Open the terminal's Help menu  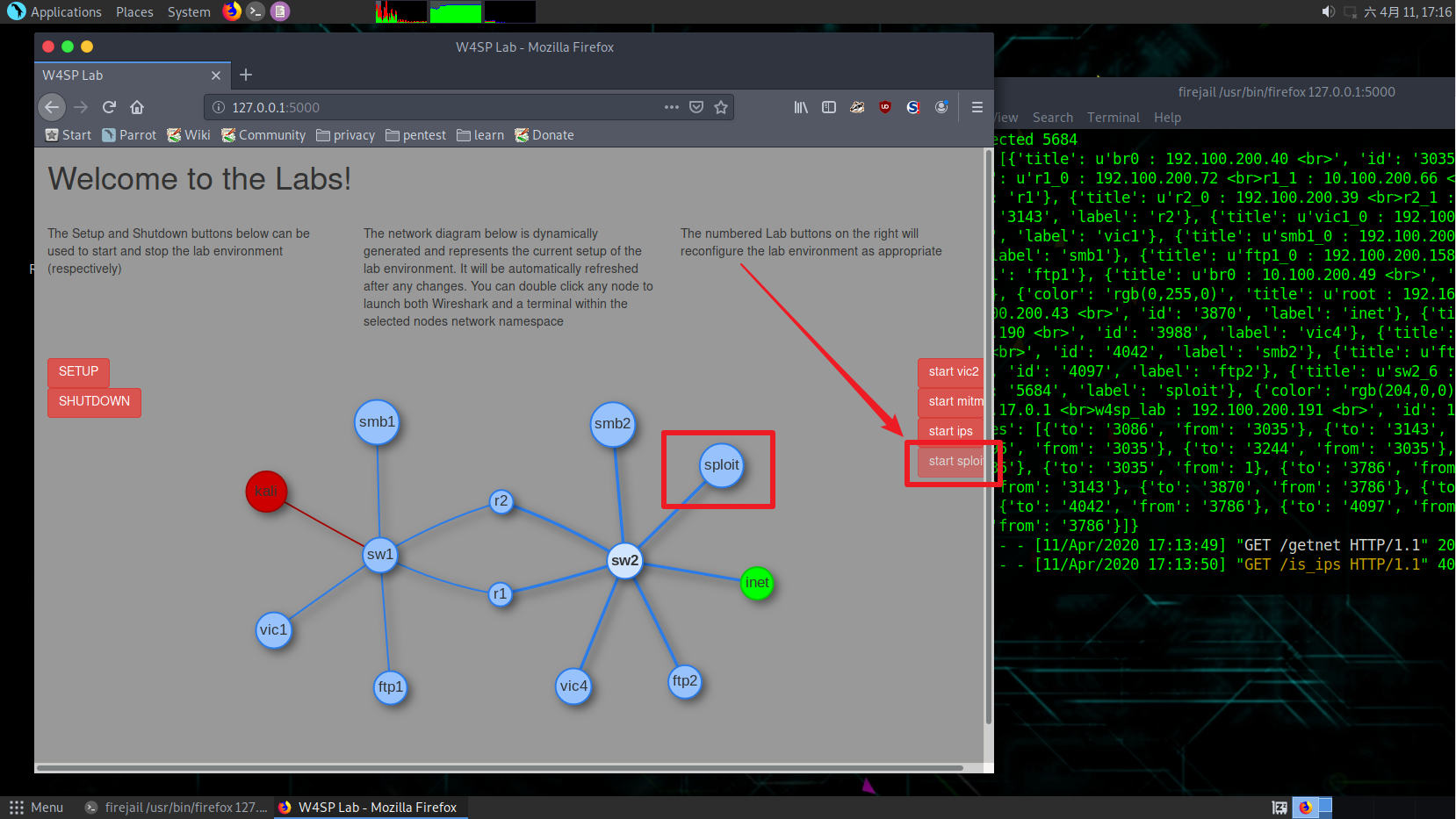1167,118
